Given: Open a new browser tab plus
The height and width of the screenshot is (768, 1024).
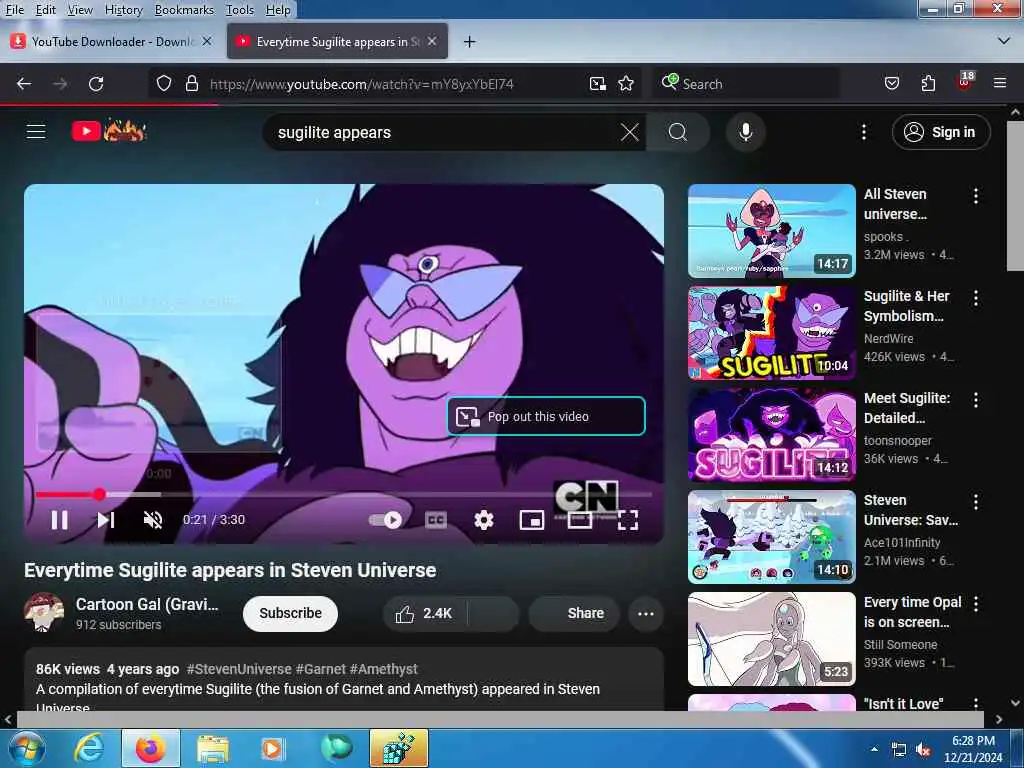Looking at the screenshot, I should coord(469,42).
